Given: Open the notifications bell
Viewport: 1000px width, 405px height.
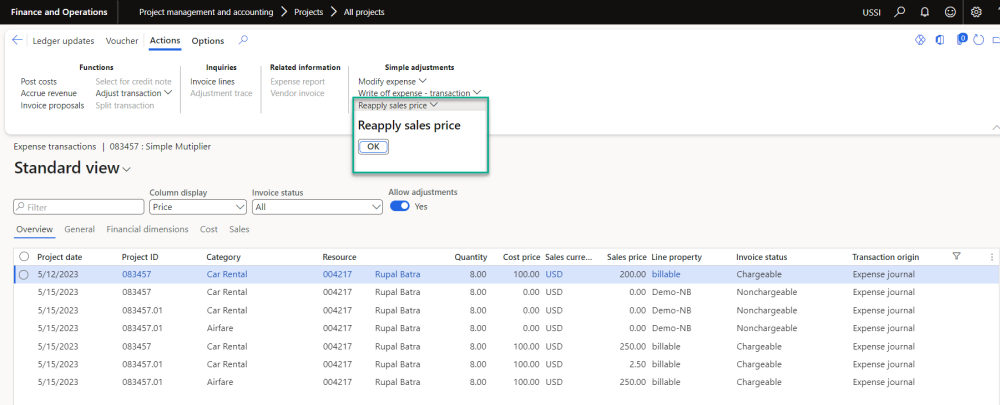Looking at the screenshot, I should 925,12.
